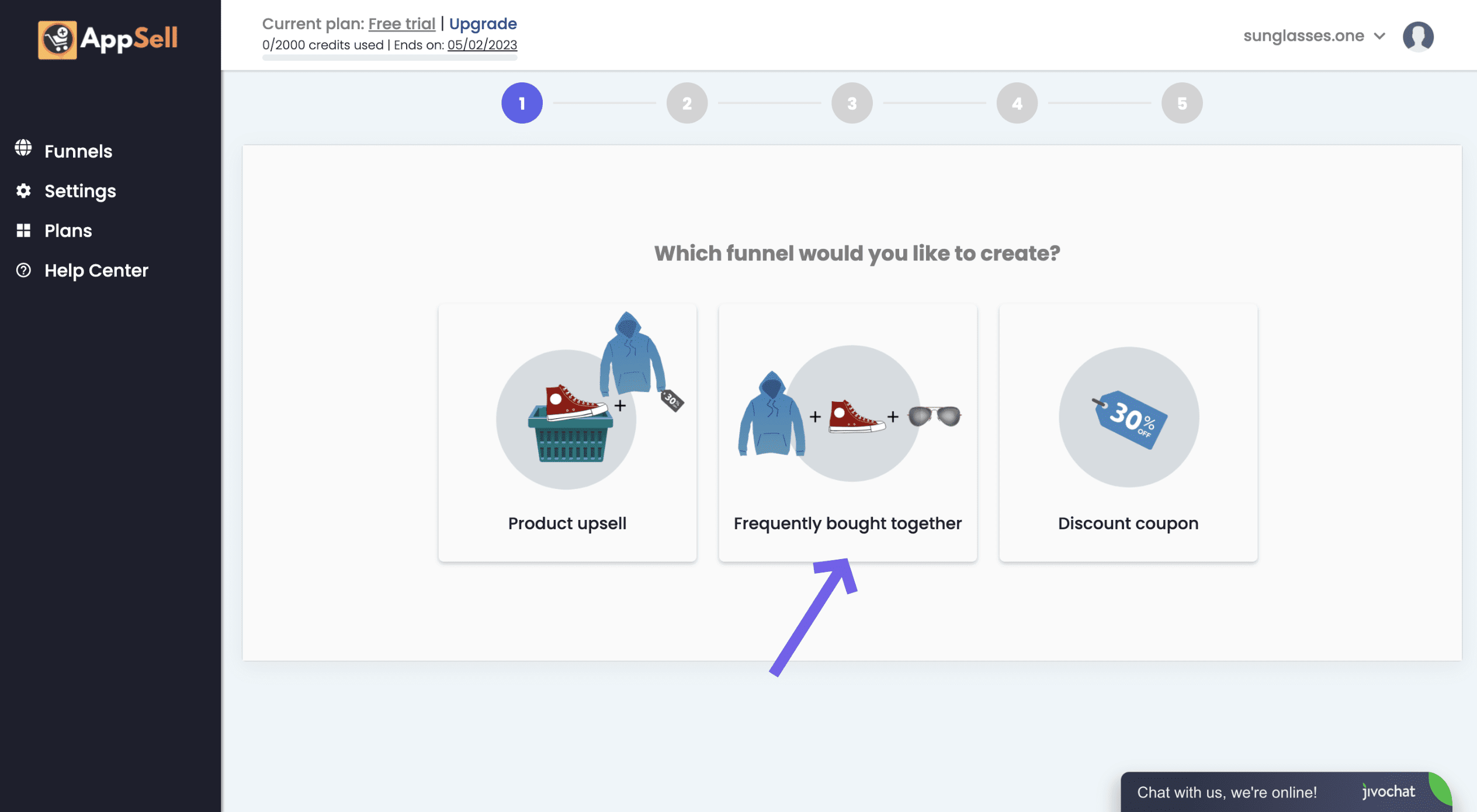
Task: Click the Help Center question mark icon
Action: tap(23, 270)
